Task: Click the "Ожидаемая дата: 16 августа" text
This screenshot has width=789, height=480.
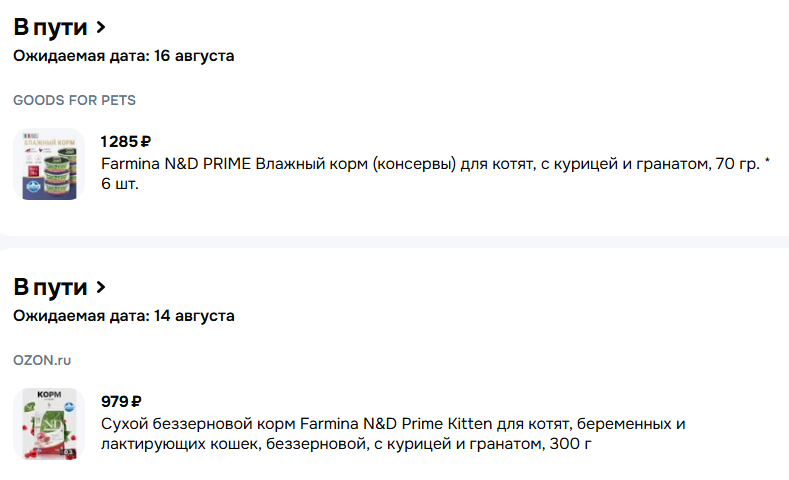Action: click(124, 56)
